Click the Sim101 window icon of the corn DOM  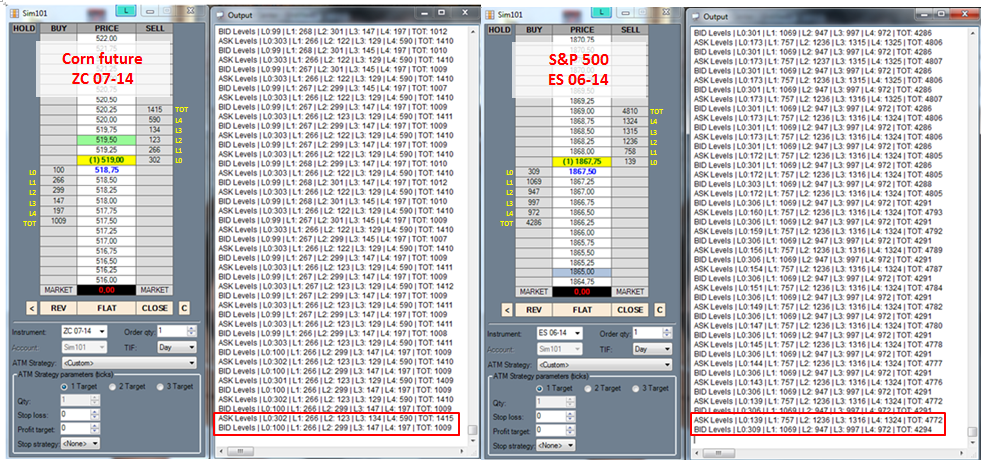pos(15,14)
